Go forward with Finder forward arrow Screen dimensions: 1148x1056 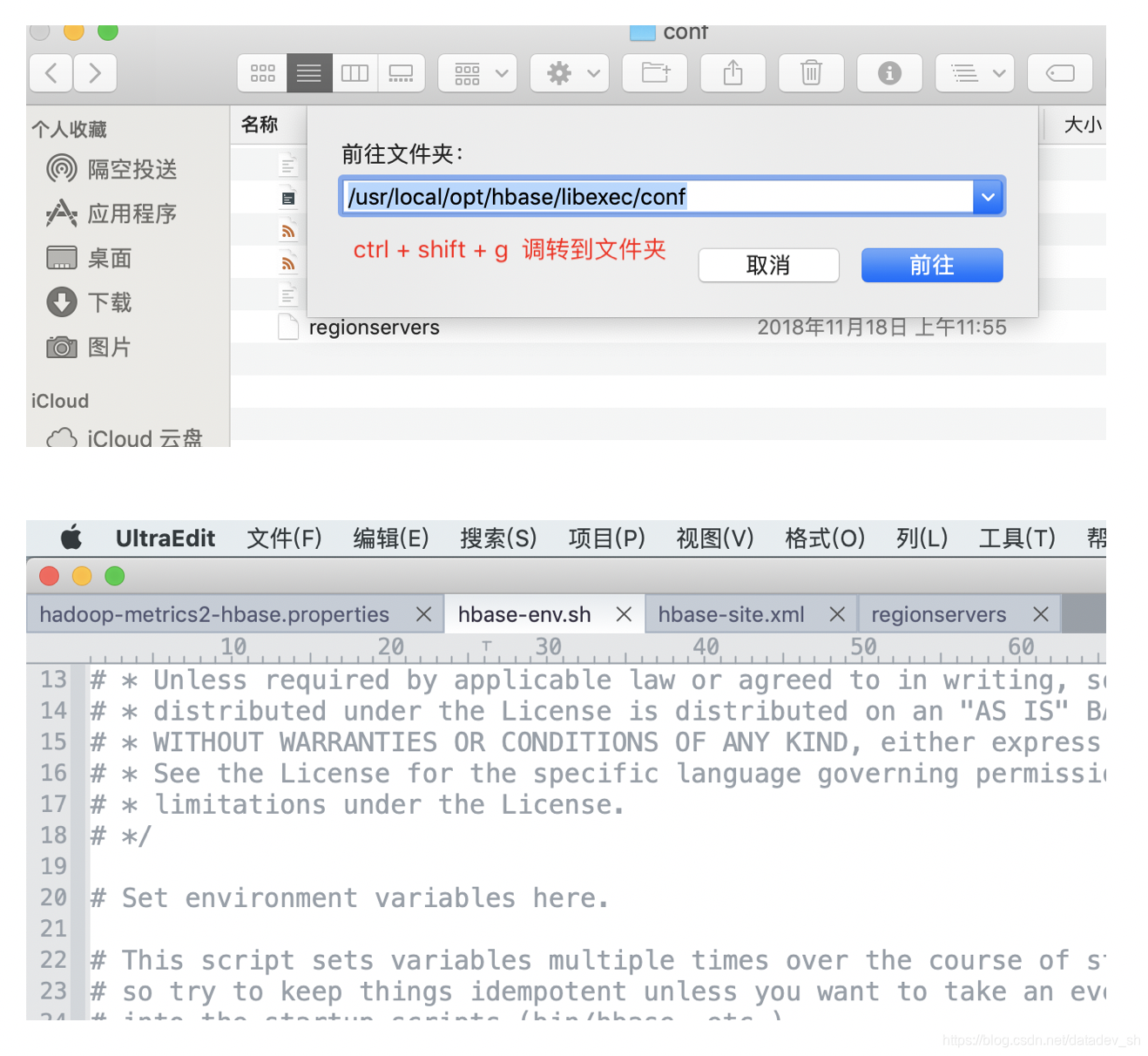95,73
